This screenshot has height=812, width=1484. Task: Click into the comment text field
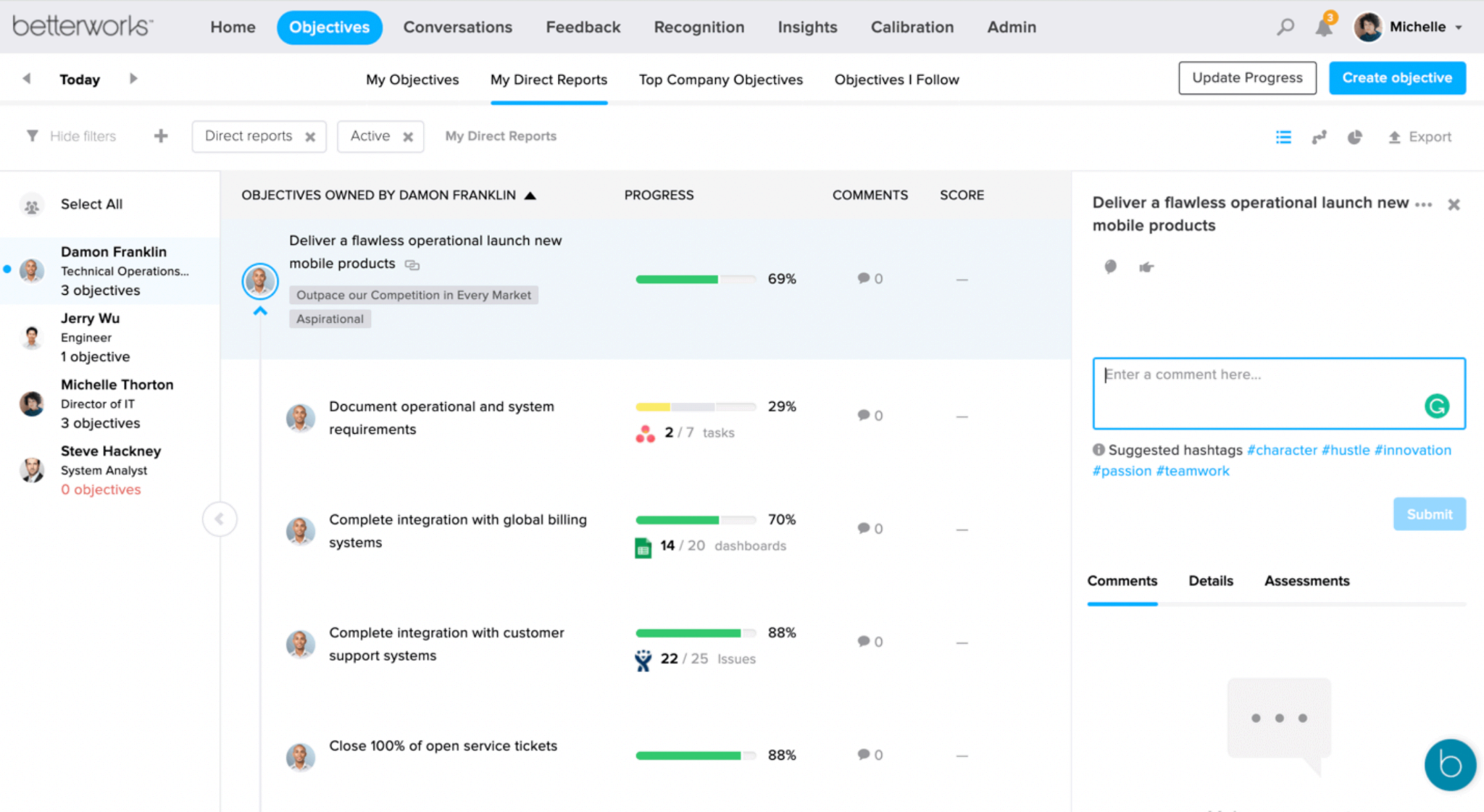(x=1279, y=393)
